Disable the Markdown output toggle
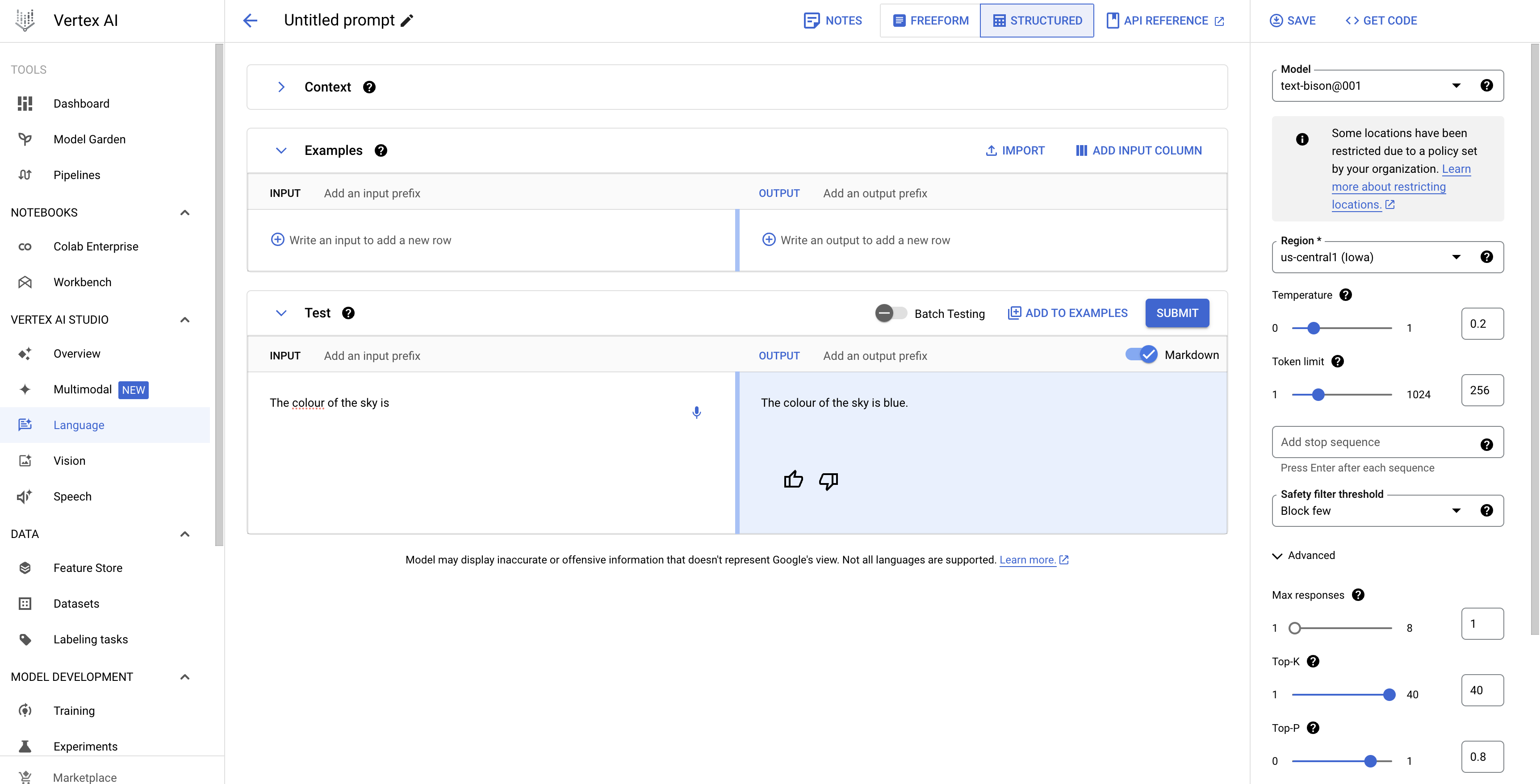This screenshot has height=784, width=1540. [1141, 355]
